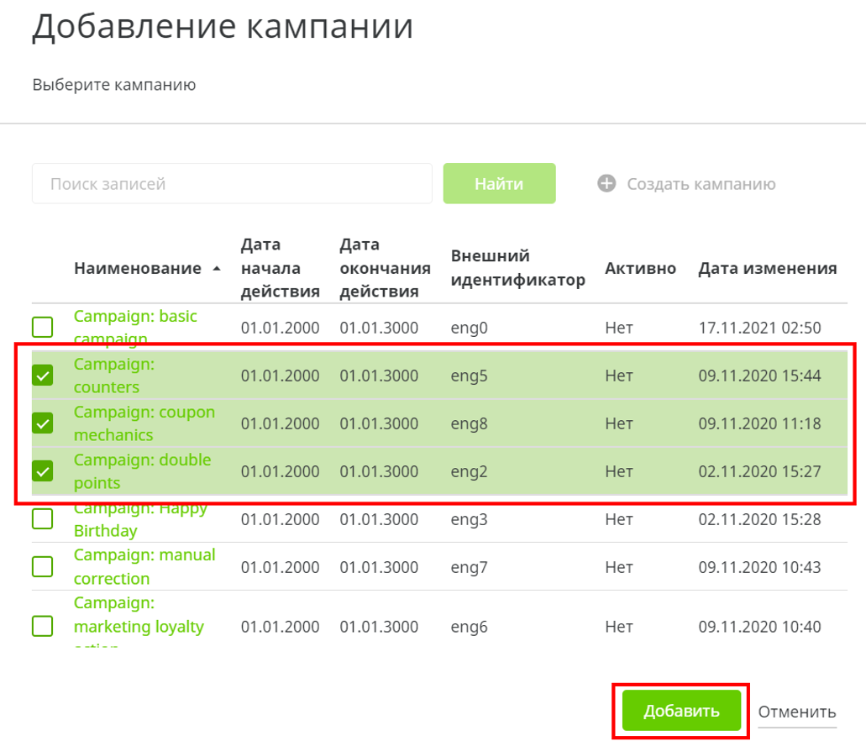This screenshot has height=741, width=866.
Task: Tick the Campaign: Happy Birthday checkbox
Action: [42, 519]
